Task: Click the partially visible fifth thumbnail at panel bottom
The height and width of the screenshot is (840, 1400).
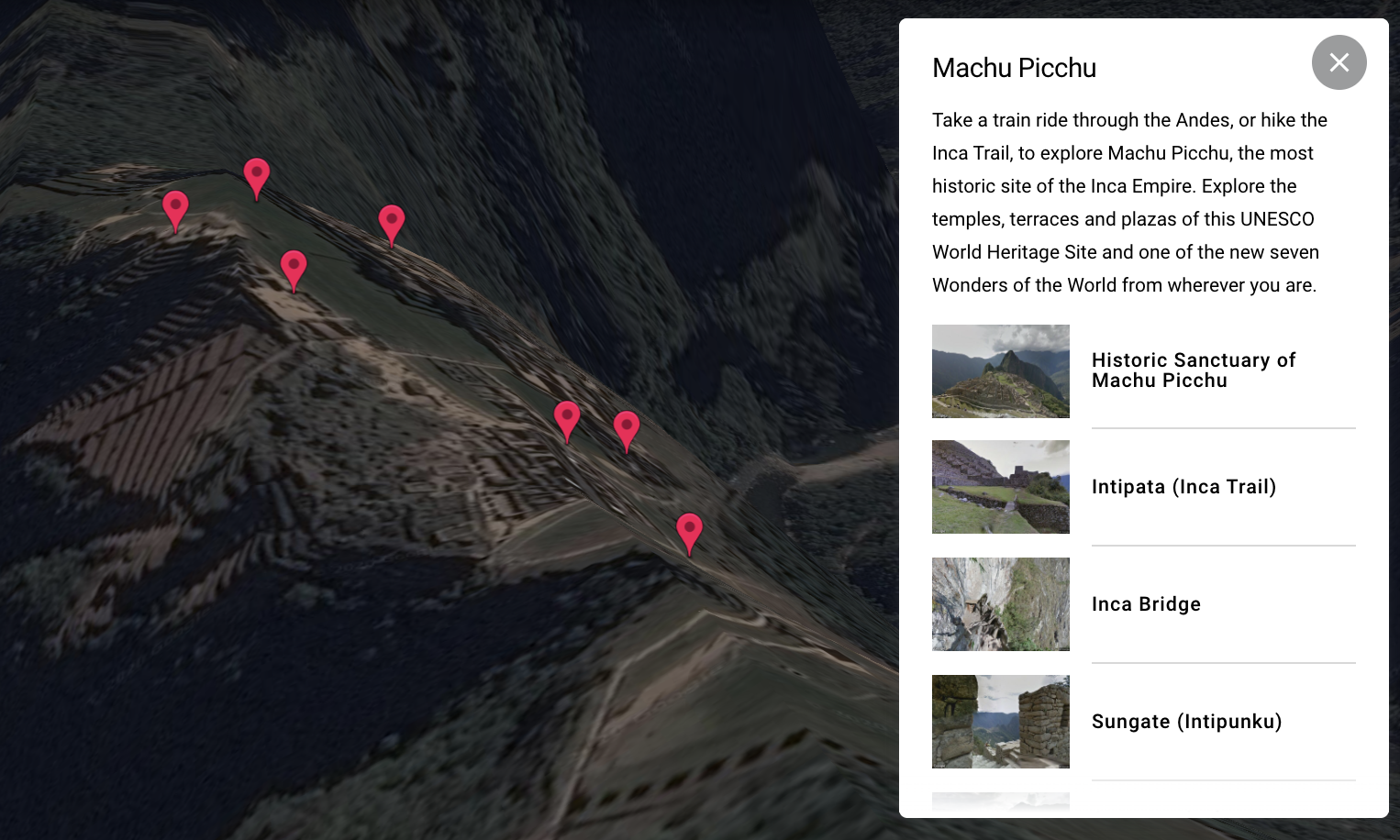Action: tap(1001, 801)
